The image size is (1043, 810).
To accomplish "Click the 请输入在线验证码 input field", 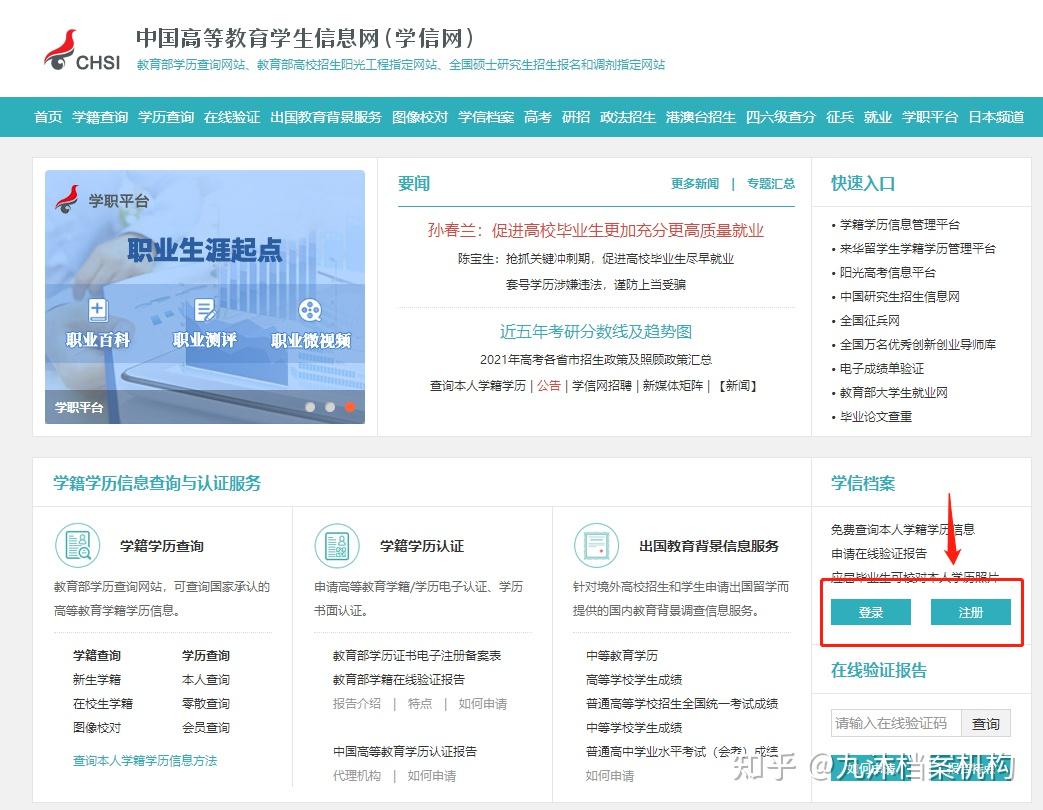I will point(896,724).
